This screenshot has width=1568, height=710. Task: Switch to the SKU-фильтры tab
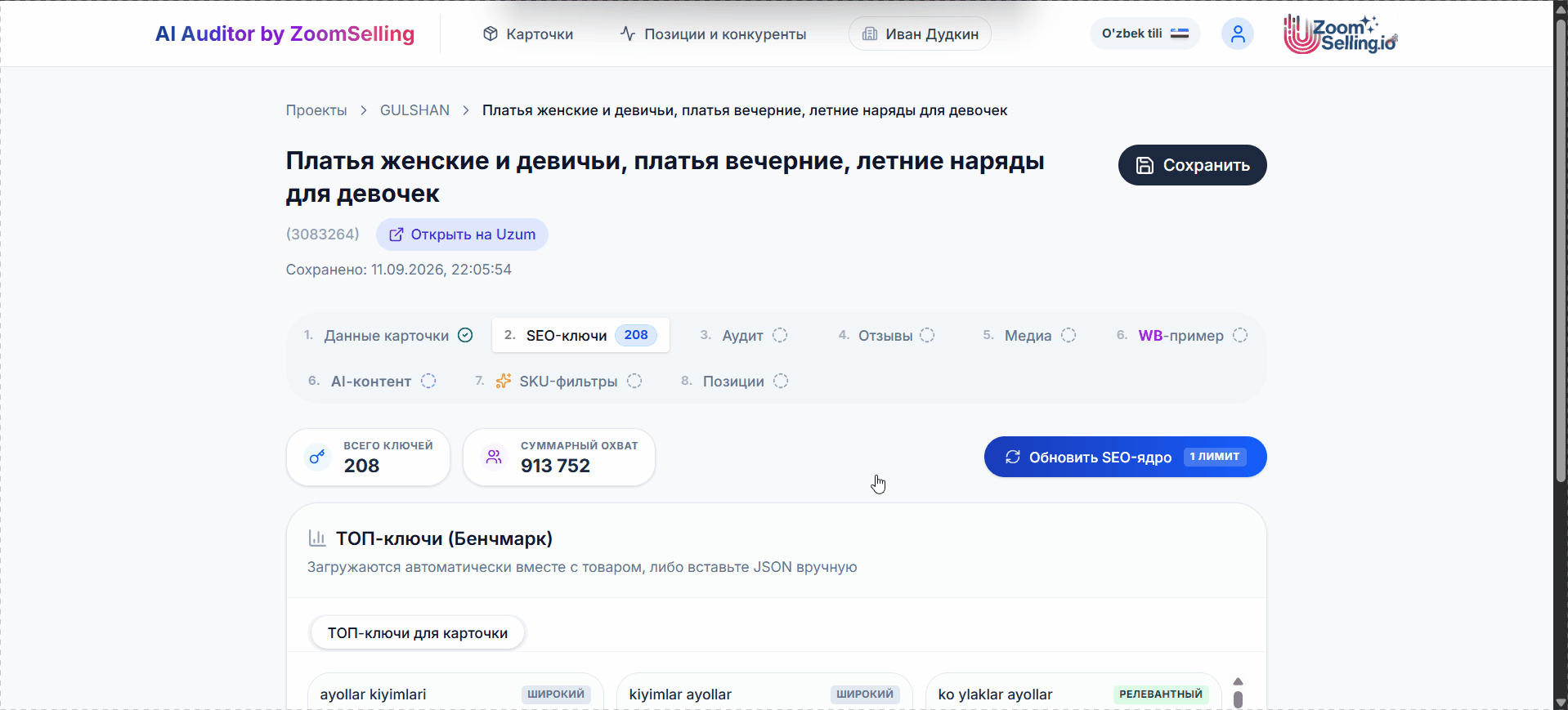(x=558, y=381)
